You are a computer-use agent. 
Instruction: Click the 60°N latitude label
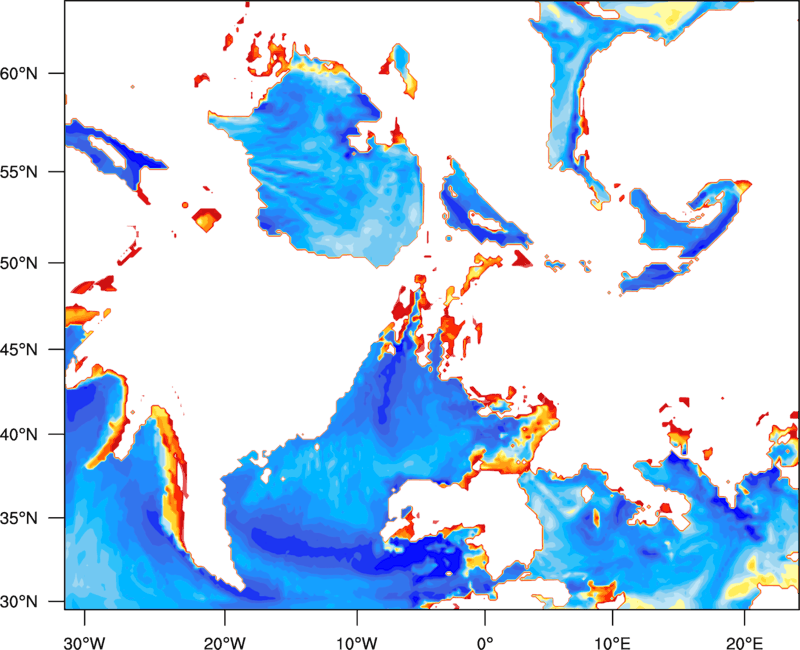pos(19,73)
